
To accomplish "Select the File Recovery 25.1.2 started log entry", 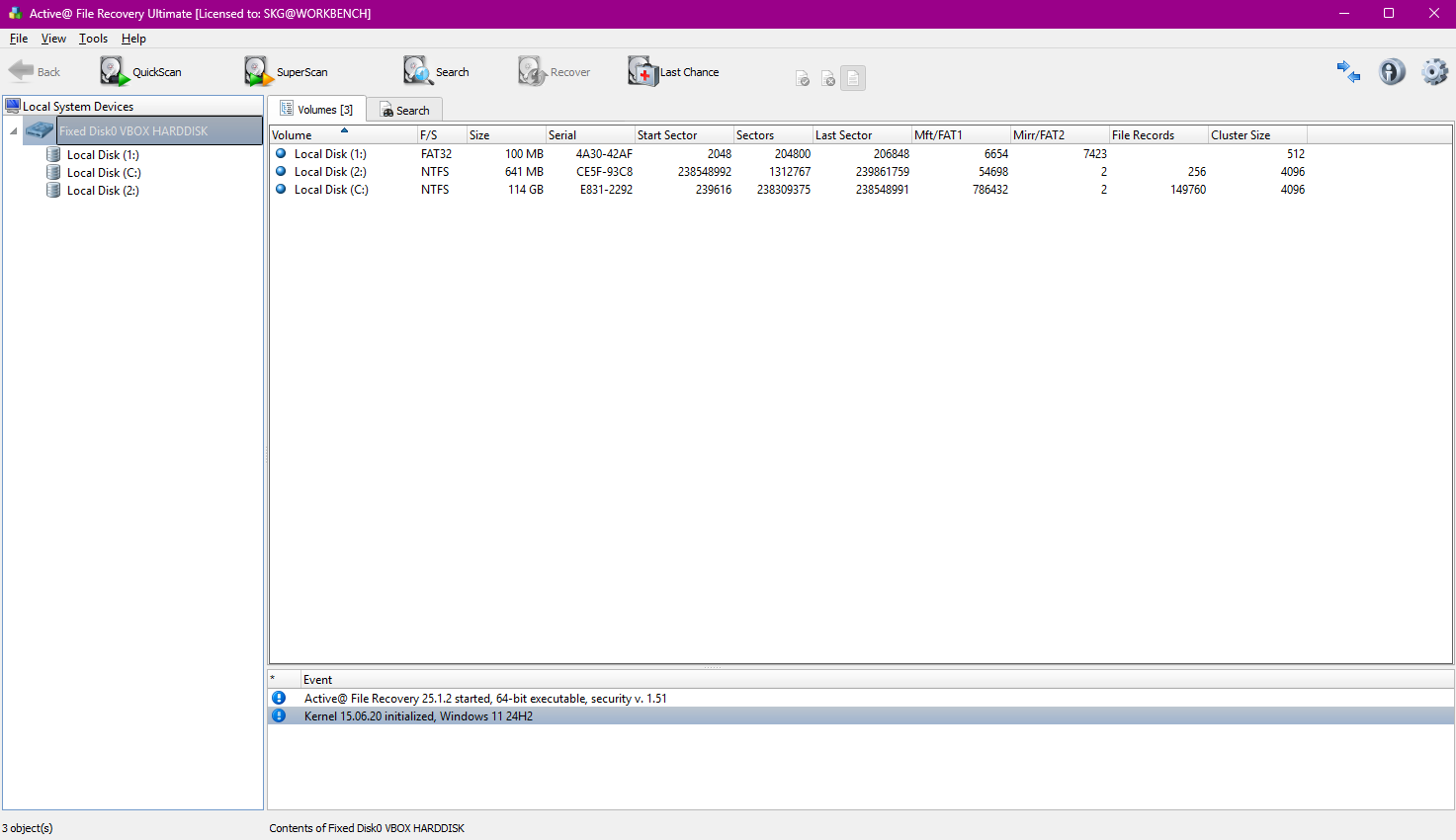I will pyautogui.click(x=861, y=698).
